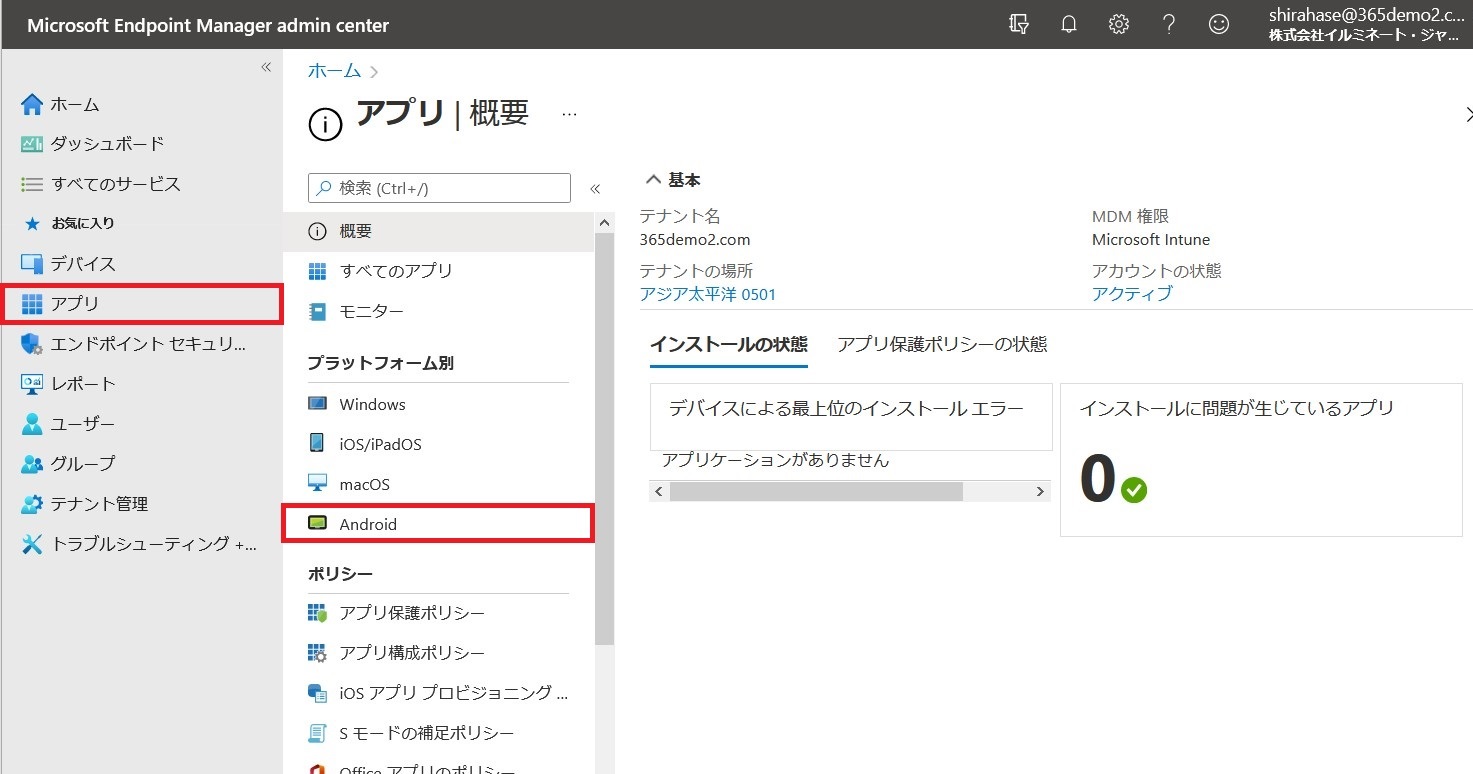Switch to インストールの状態 tab
The image size is (1473, 774).
[x=728, y=344]
